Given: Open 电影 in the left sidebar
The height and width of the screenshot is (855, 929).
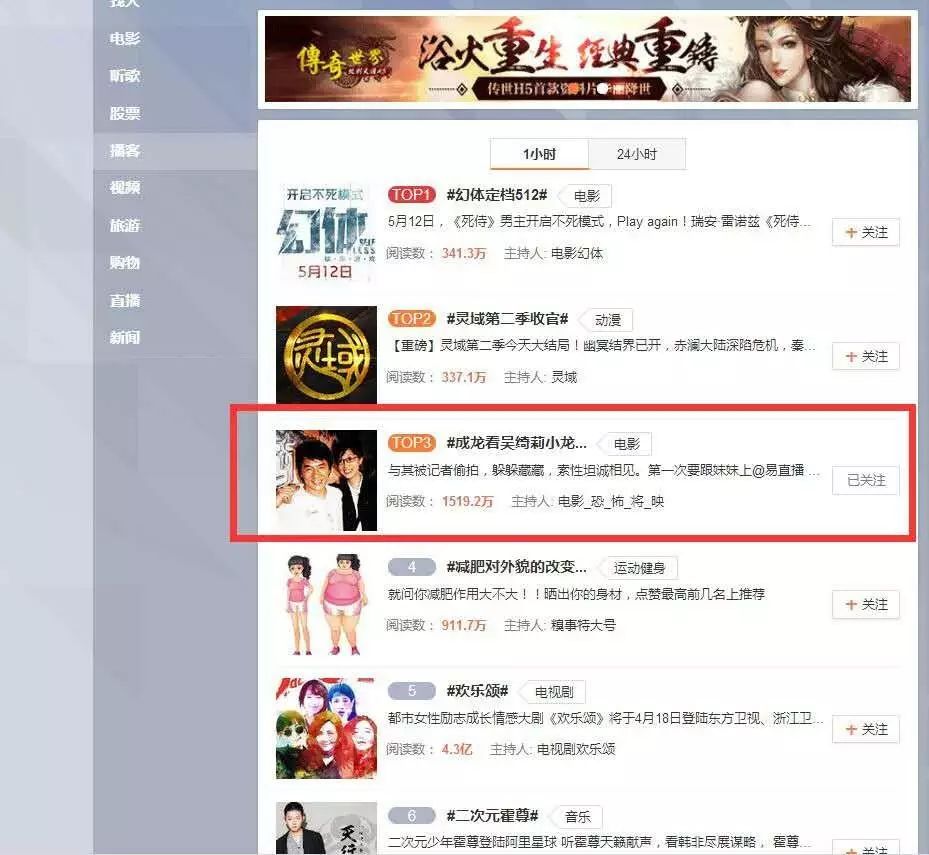Looking at the screenshot, I should click(125, 39).
